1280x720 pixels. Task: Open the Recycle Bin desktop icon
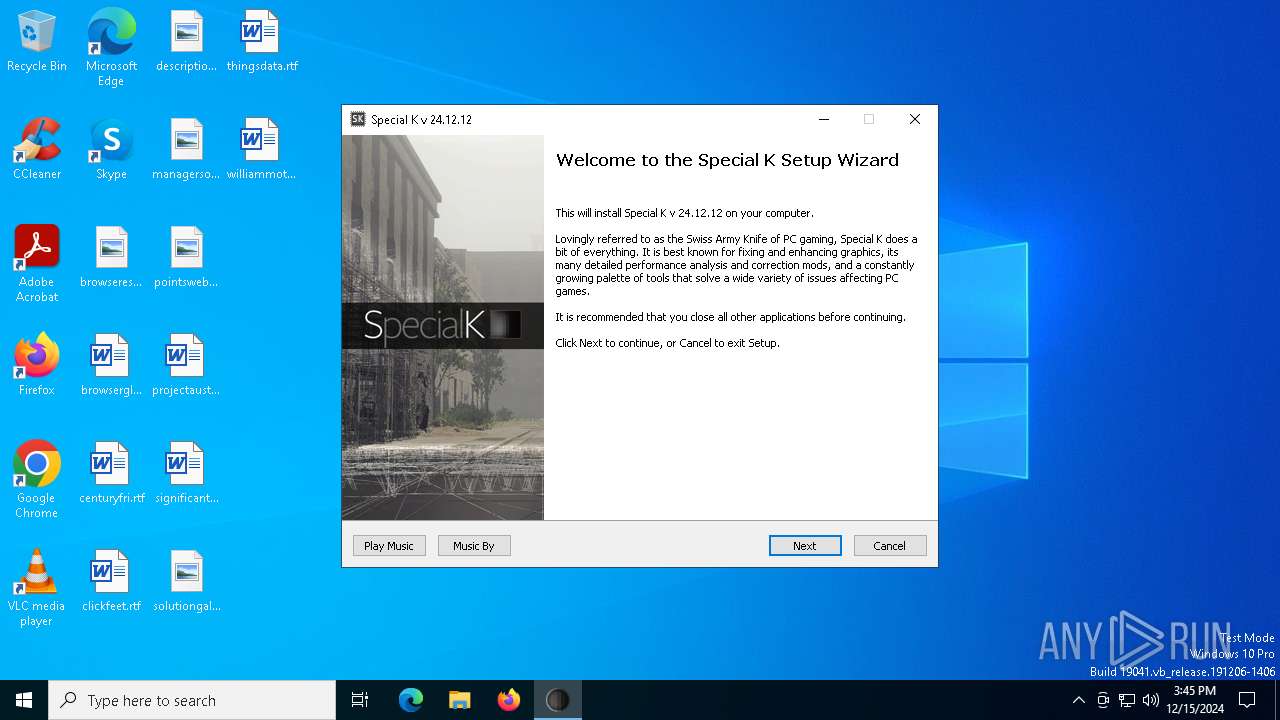[x=37, y=41]
